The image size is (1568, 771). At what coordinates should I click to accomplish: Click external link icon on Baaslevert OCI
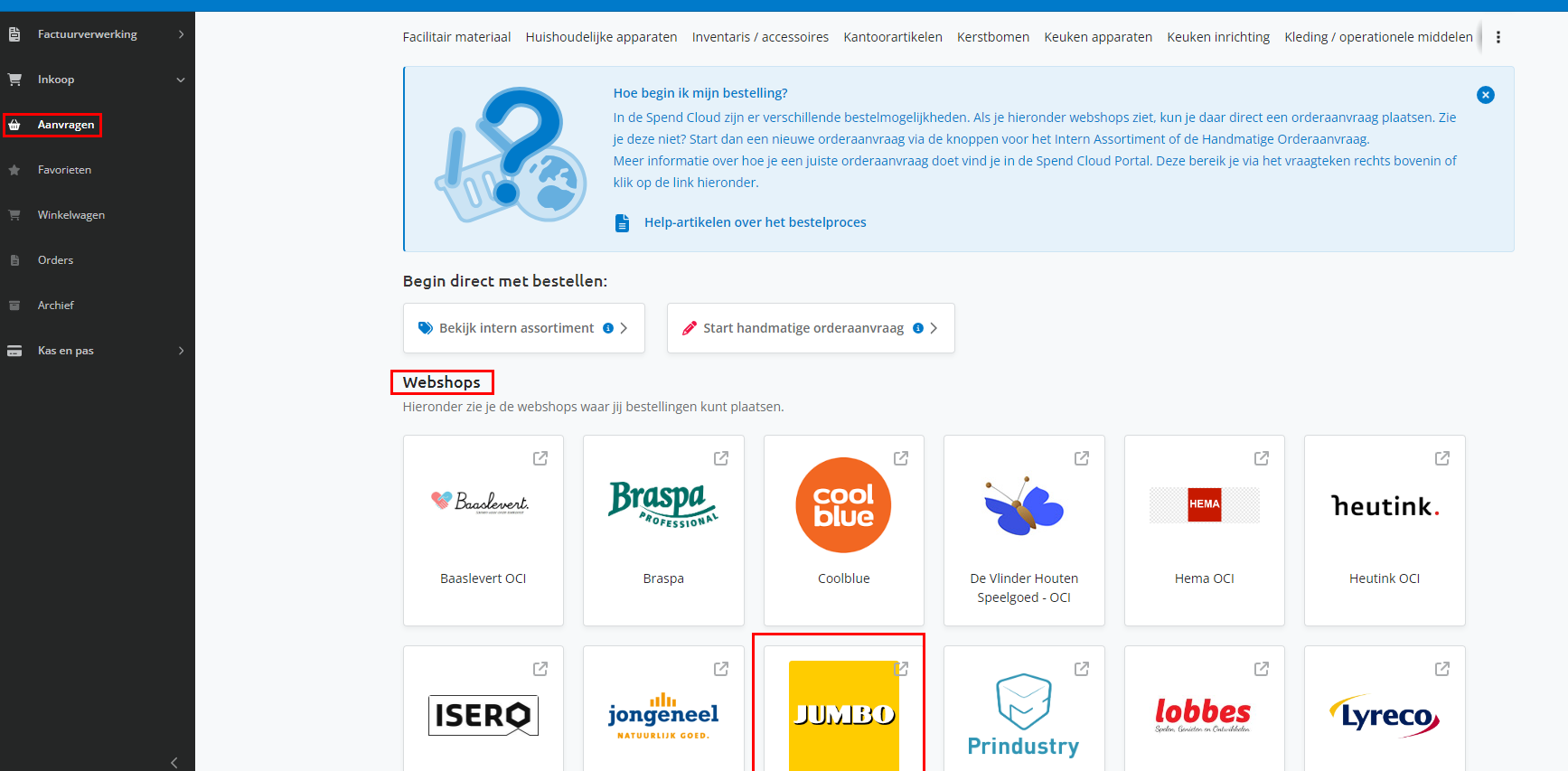[540, 458]
